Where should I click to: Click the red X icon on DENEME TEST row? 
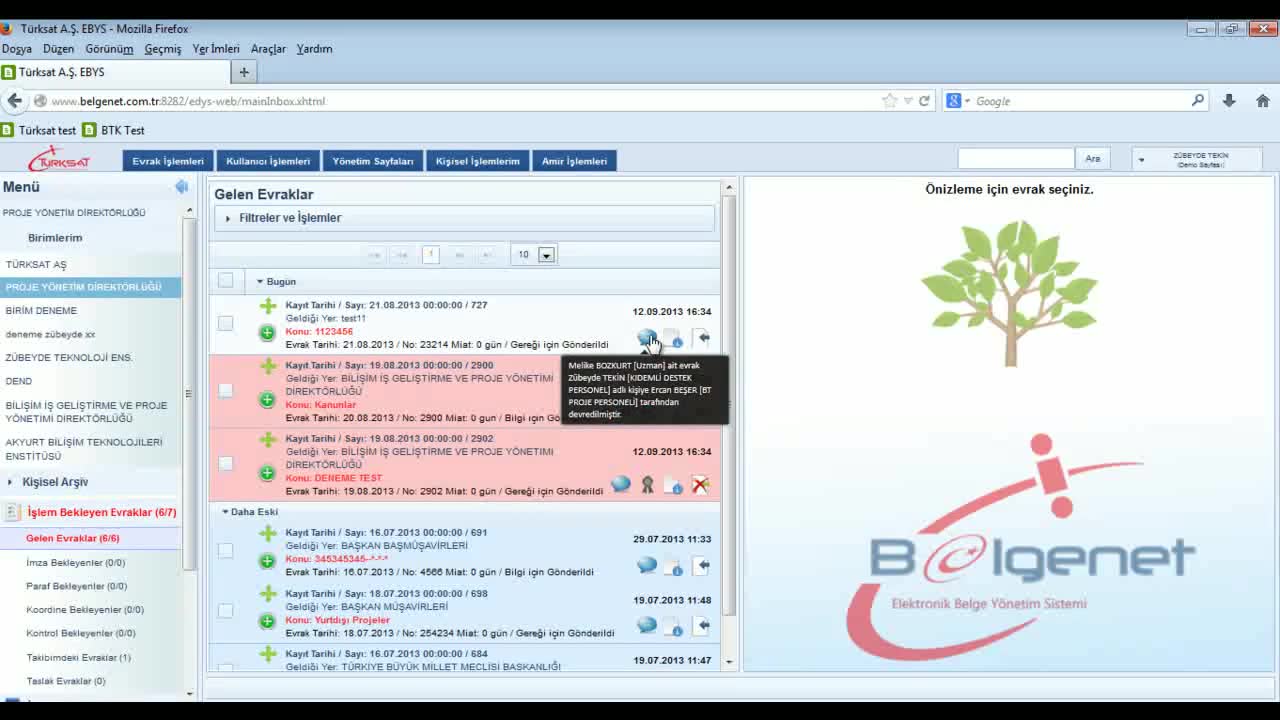(700, 485)
